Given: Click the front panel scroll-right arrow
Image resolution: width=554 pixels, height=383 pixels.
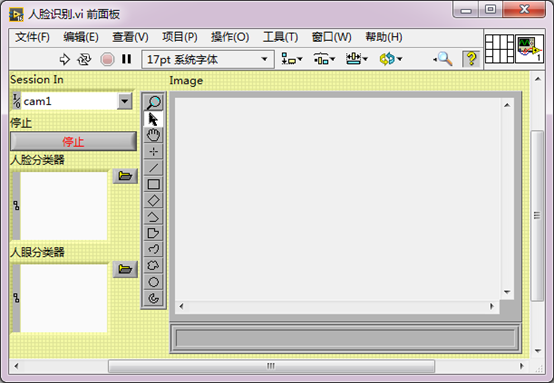Looking at the screenshot, I should pos(522,366).
